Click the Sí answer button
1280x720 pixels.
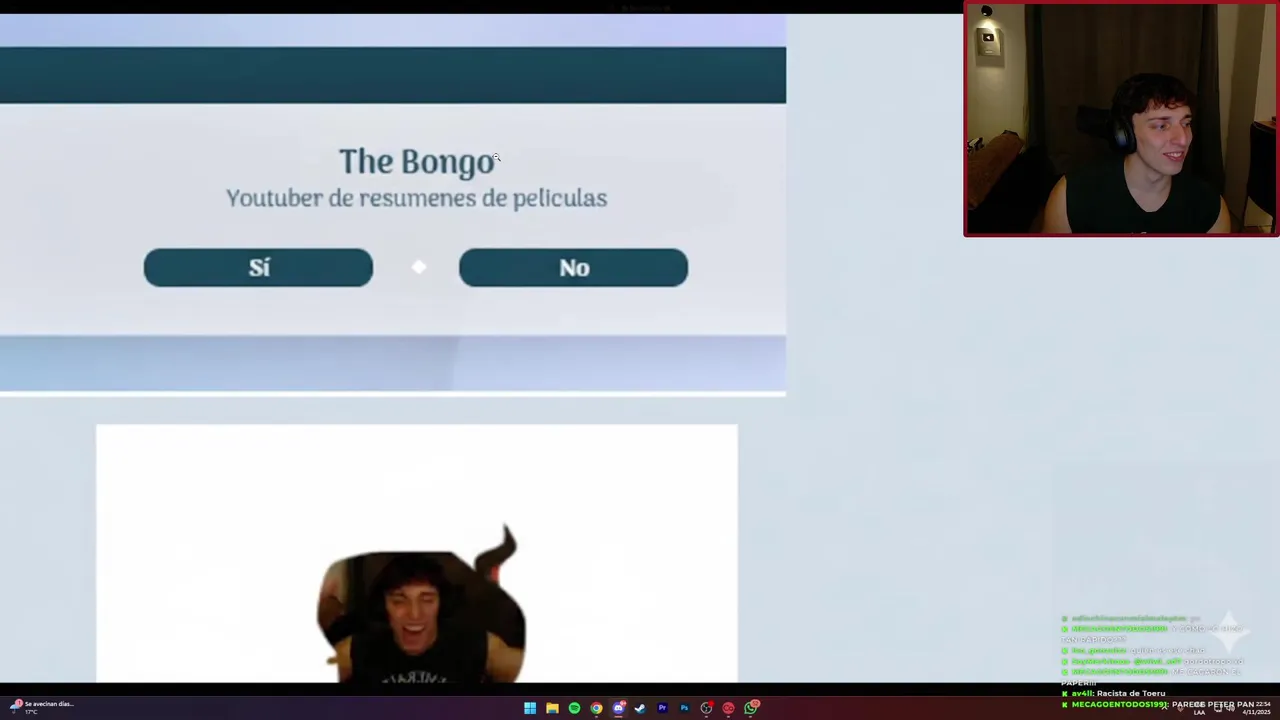pos(258,268)
